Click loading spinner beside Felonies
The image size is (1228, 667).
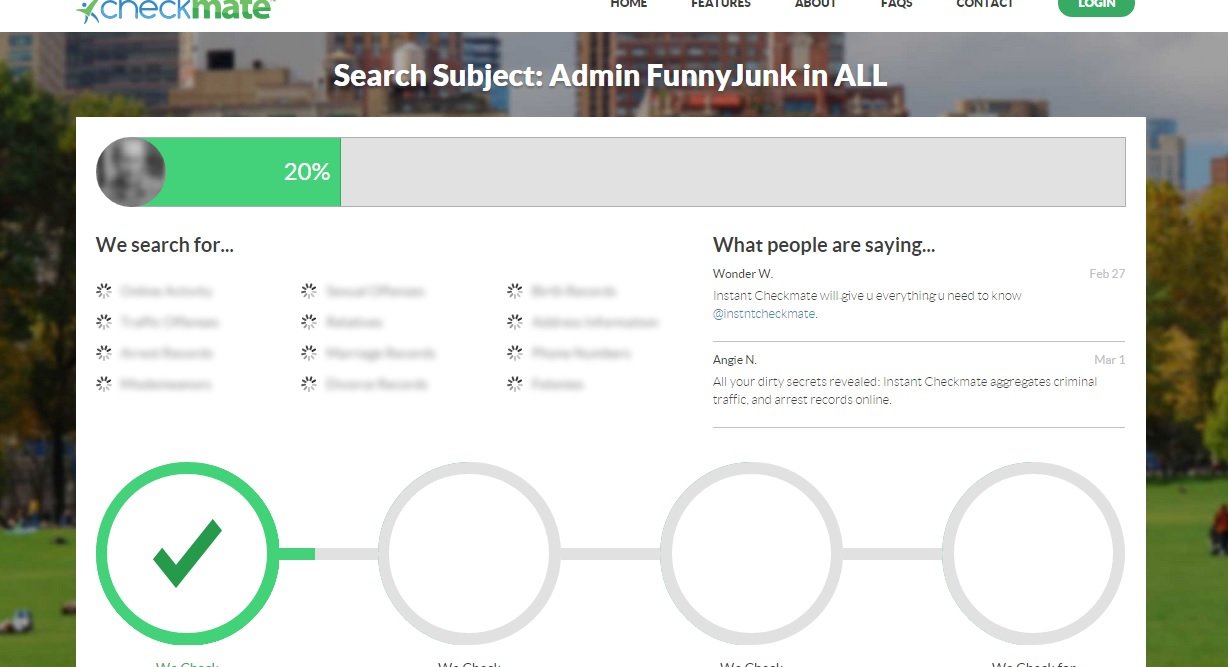pos(515,384)
